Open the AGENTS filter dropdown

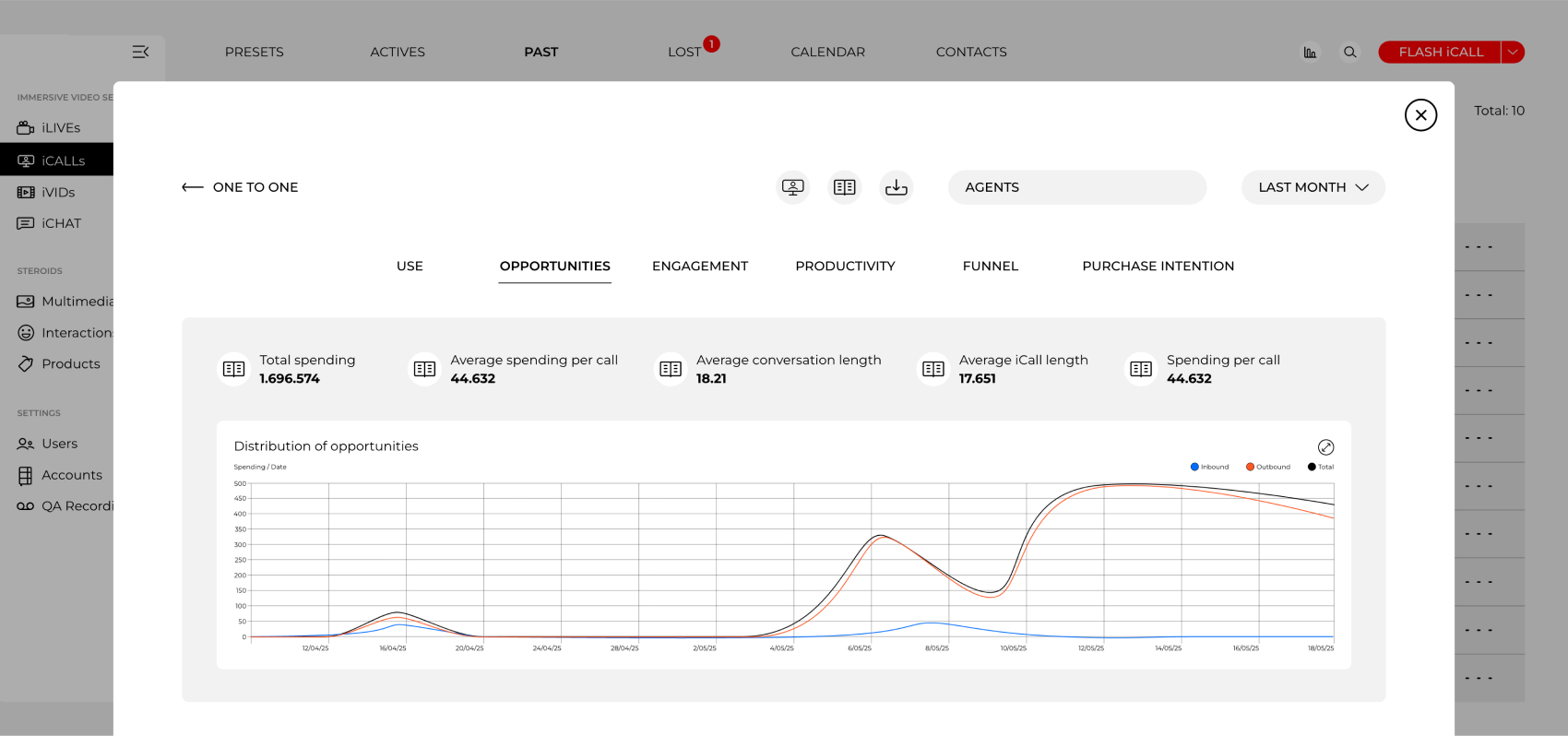[1076, 187]
